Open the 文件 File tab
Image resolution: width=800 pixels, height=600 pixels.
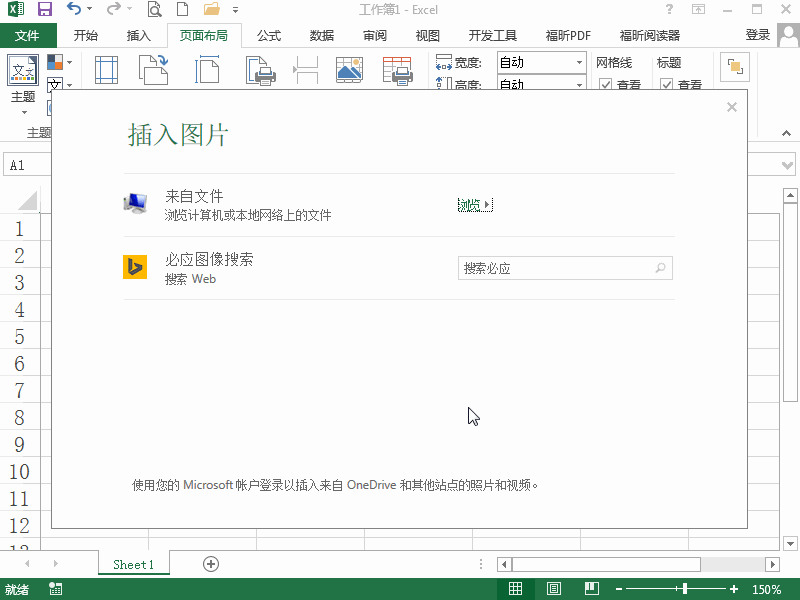27,35
